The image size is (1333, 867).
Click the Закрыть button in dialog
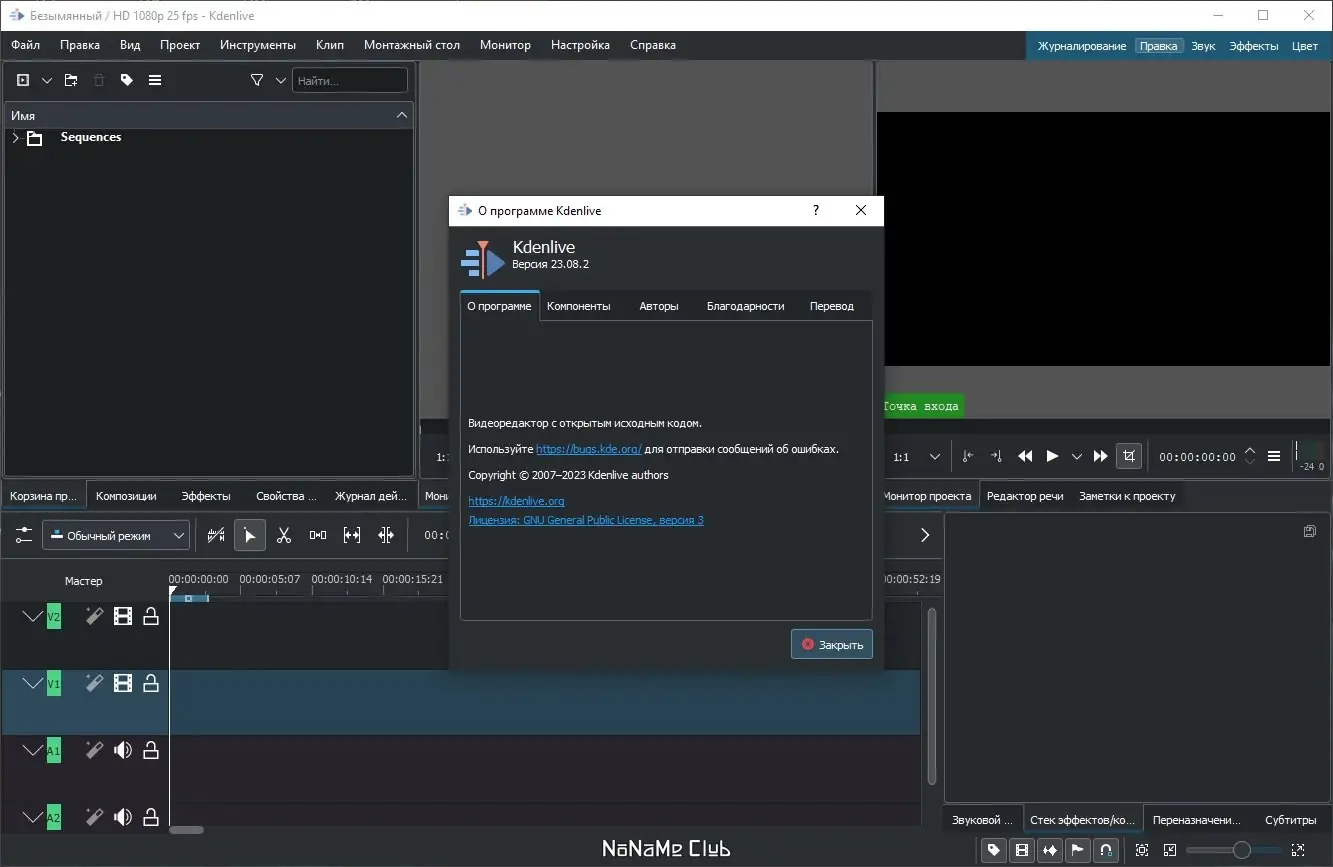(831, 645)
